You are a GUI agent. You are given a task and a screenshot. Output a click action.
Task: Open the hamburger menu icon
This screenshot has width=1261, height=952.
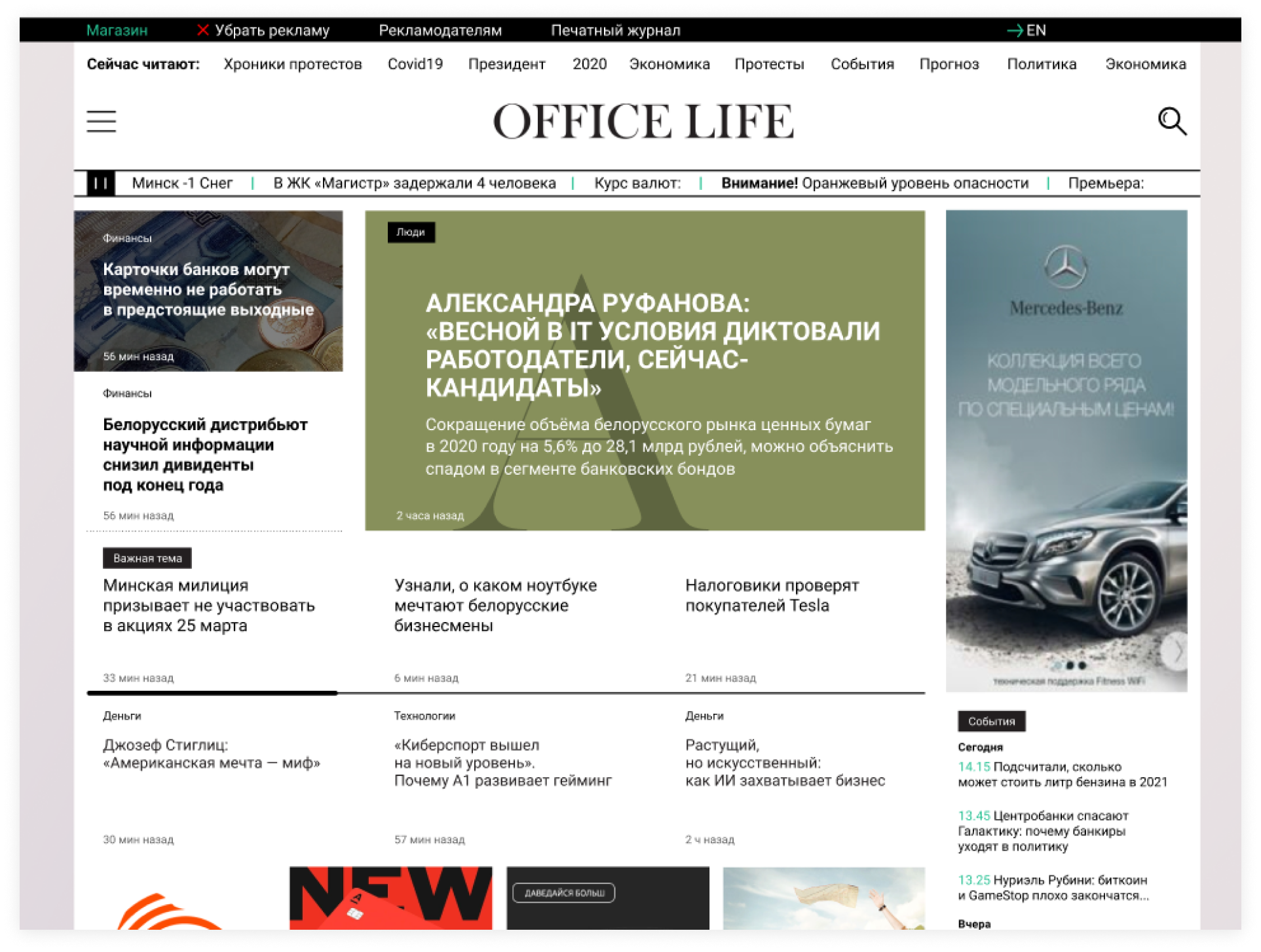pyautogui.click(x=101, y=121)
